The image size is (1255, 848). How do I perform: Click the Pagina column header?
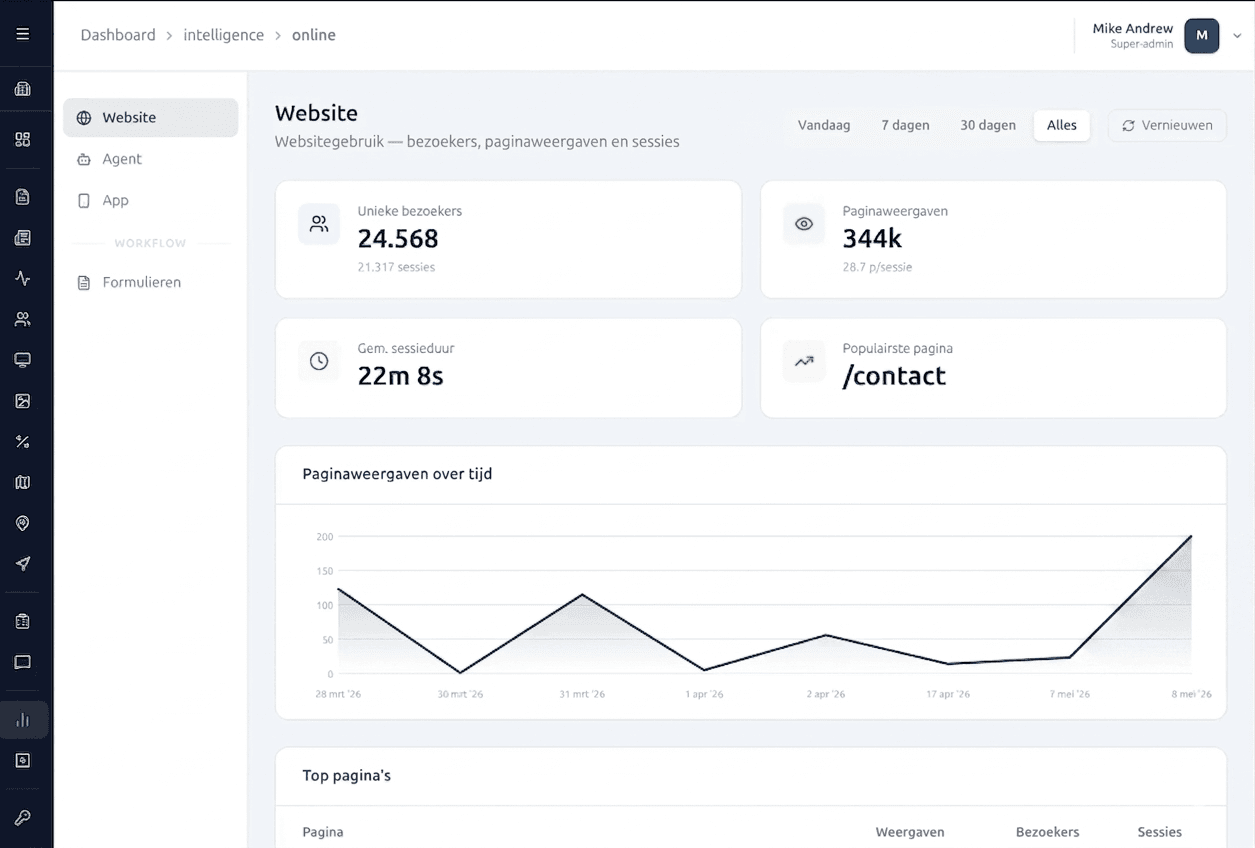click(x=323, y=832)
